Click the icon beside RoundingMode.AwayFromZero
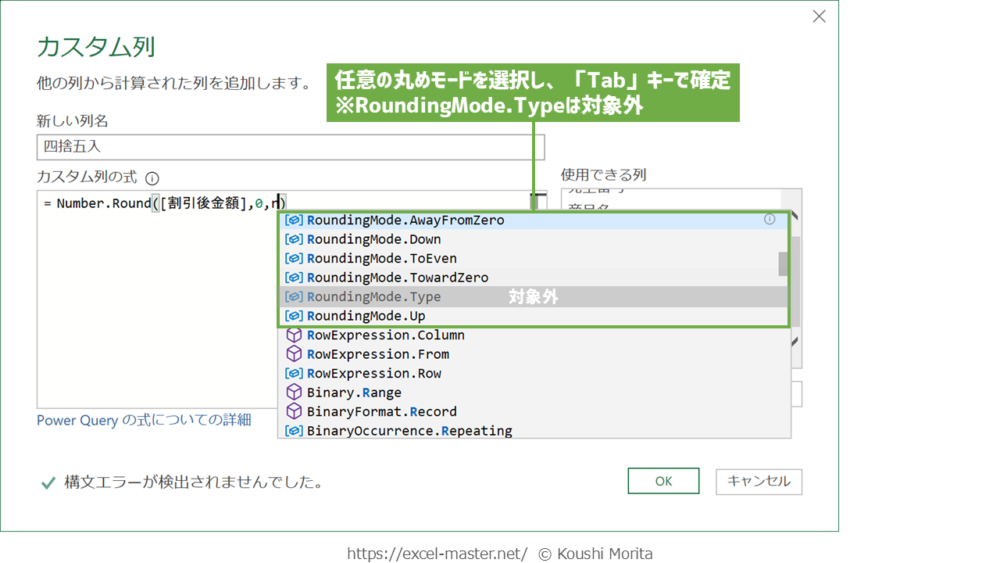This screenshot has width=1000, height=563. (294, 220)
